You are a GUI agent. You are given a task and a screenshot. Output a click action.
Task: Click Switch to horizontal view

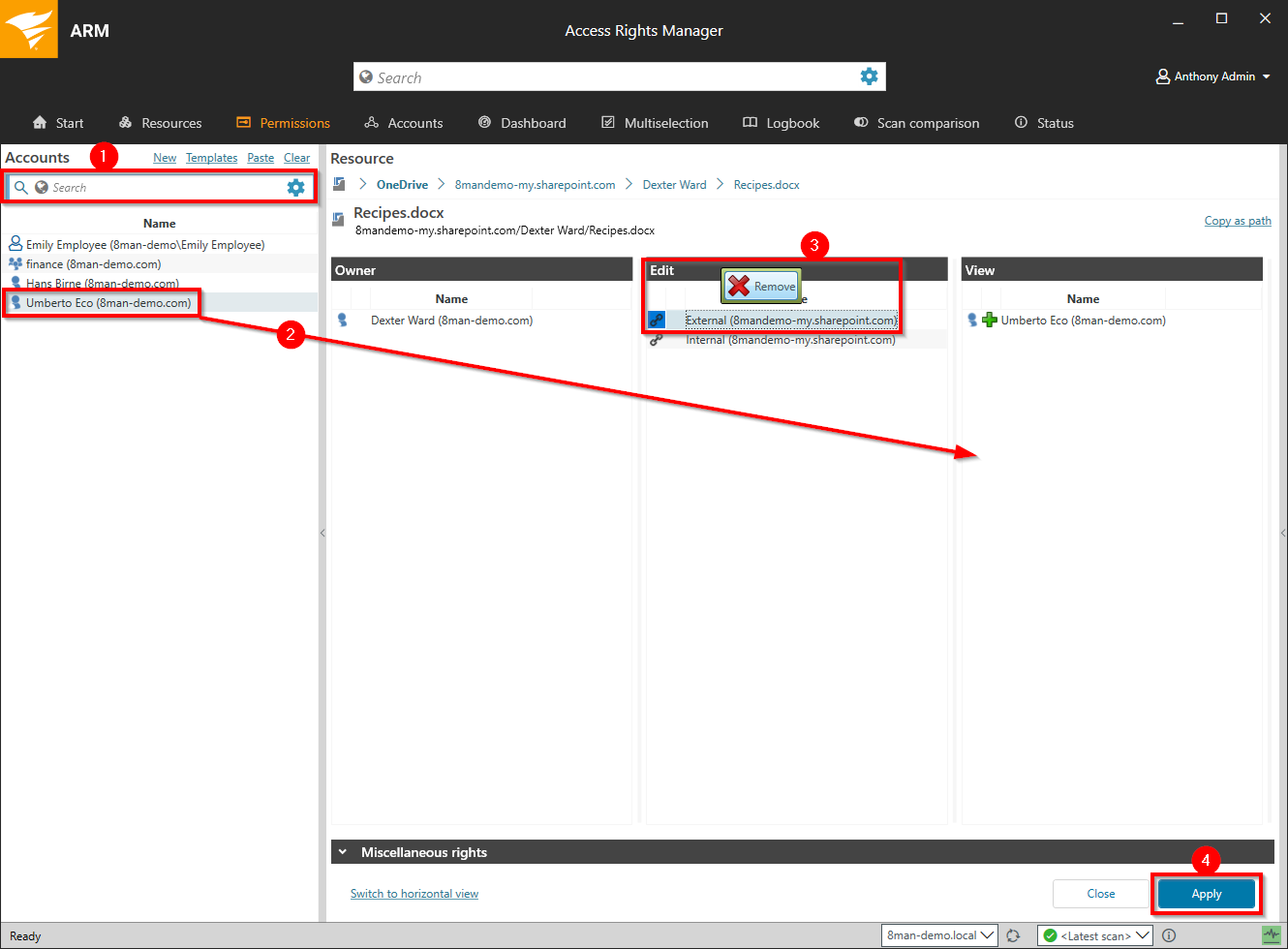[414, 894]
